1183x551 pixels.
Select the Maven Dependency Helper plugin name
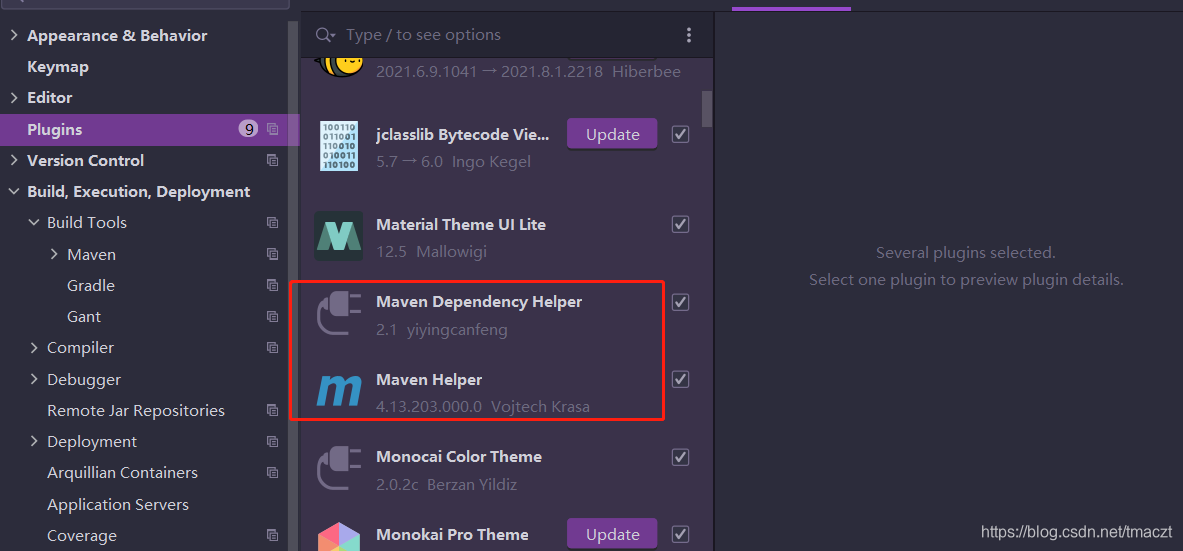pos(479,302)
